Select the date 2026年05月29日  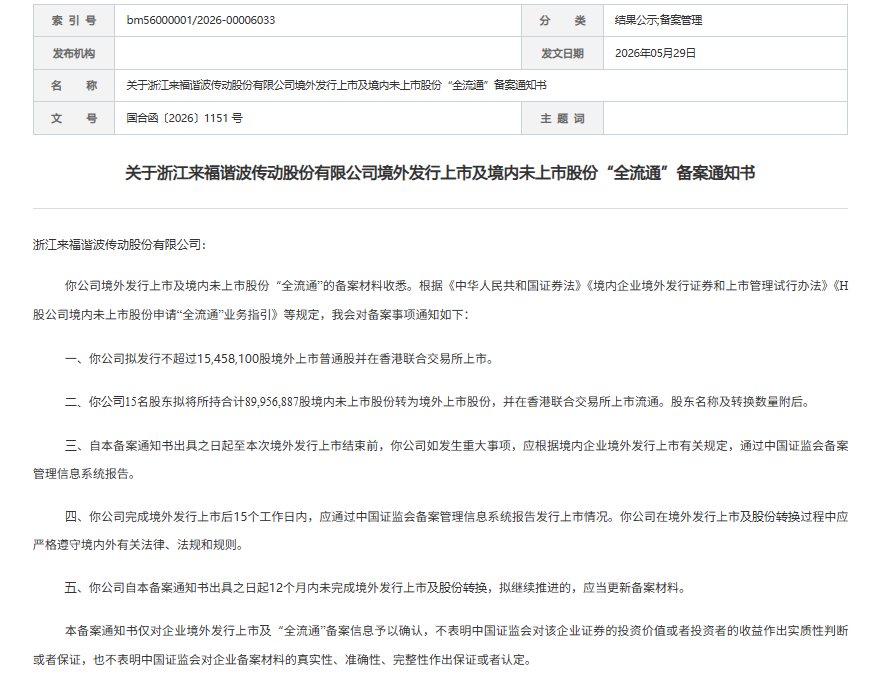point(655,53)
